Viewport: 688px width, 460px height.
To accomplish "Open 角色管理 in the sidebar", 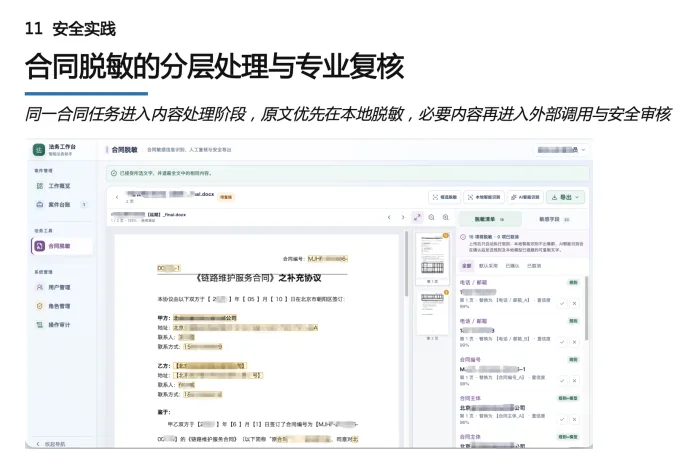I will point(59,306).
